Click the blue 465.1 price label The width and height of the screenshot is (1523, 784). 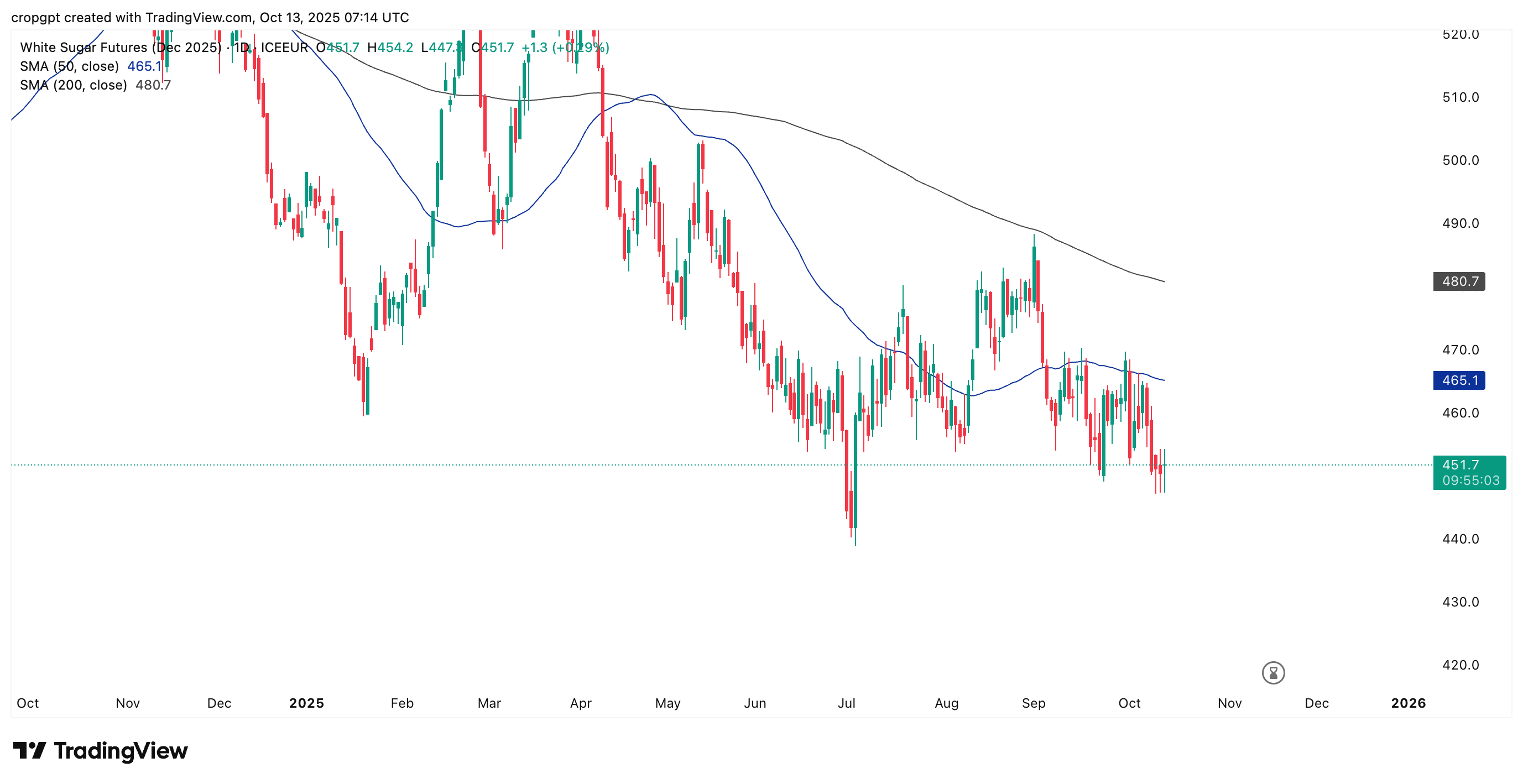[x=1458, y=380]
